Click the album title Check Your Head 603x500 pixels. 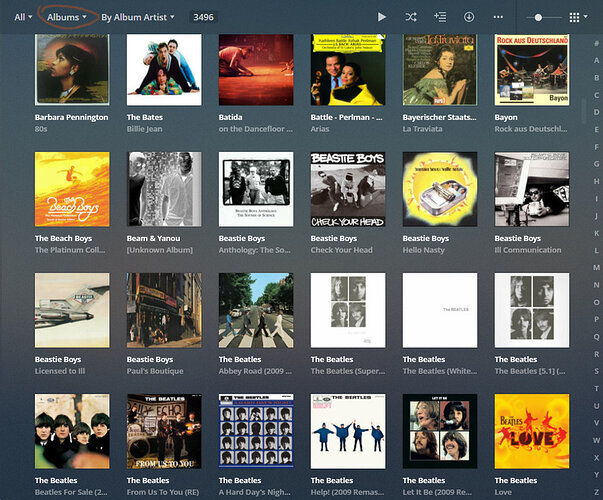(341, 250)
